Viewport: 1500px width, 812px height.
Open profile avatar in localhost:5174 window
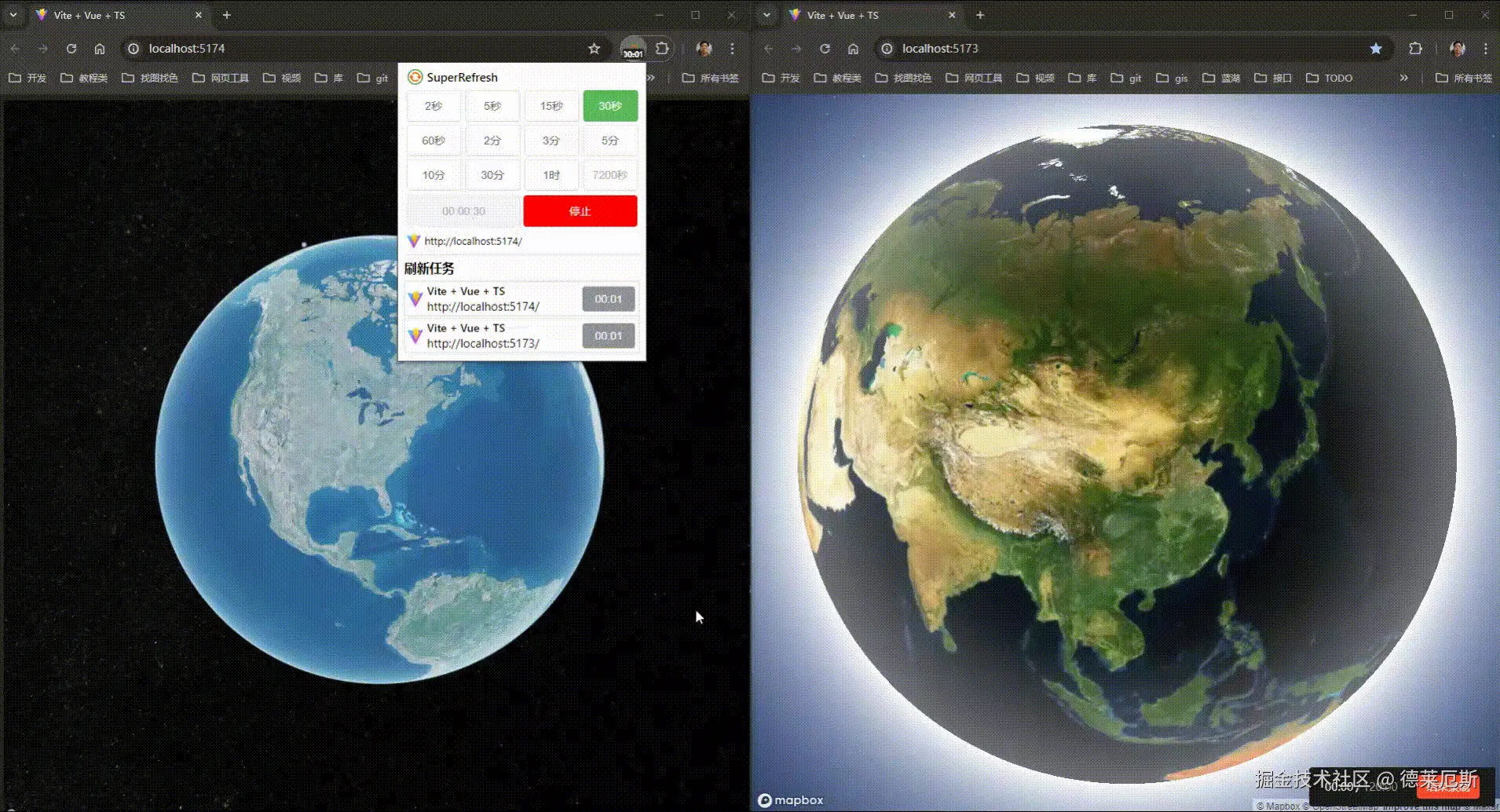coord(704,49)
